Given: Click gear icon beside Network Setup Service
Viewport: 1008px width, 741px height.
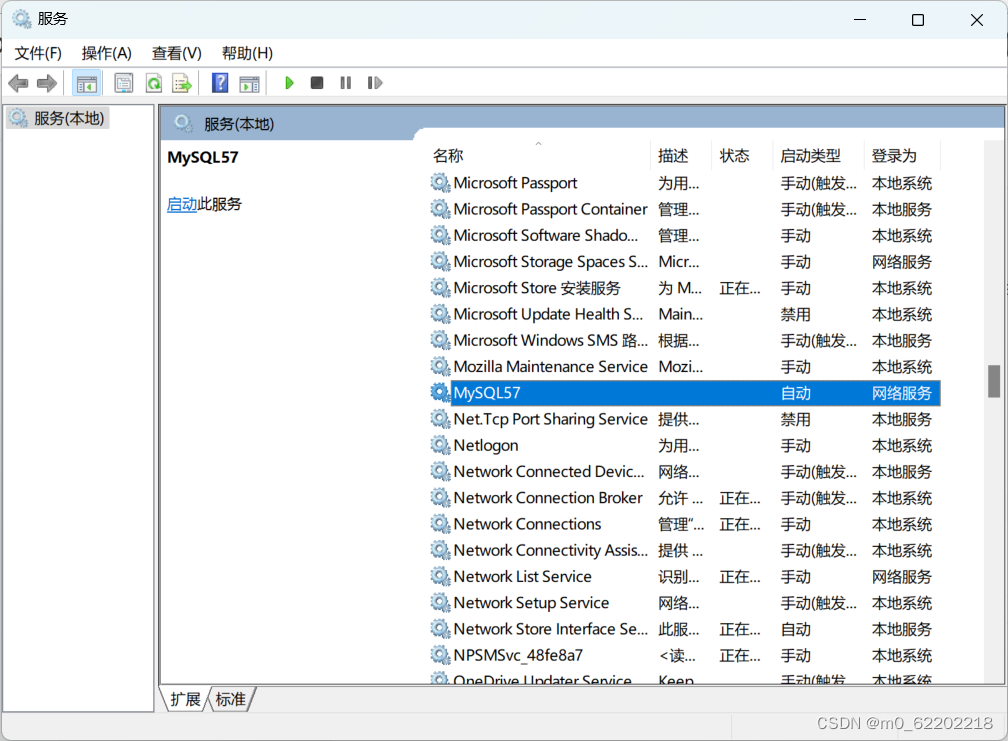Looking at the screenshot, I should tap(440, 602).
